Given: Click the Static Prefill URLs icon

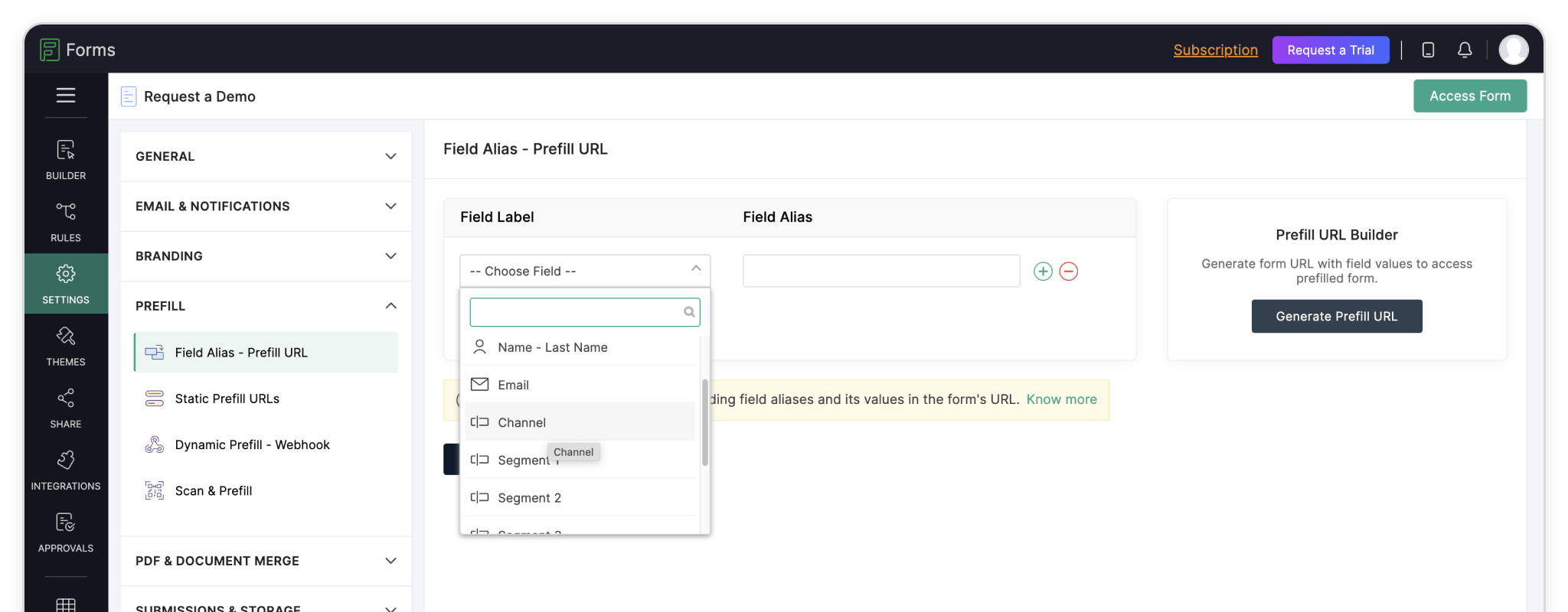Looking at the screenshot, I should (155, 398).
